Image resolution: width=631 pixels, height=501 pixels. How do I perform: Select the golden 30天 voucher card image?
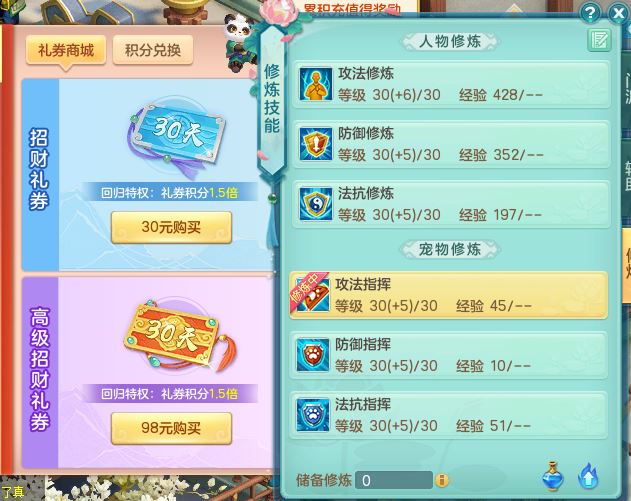179,336
